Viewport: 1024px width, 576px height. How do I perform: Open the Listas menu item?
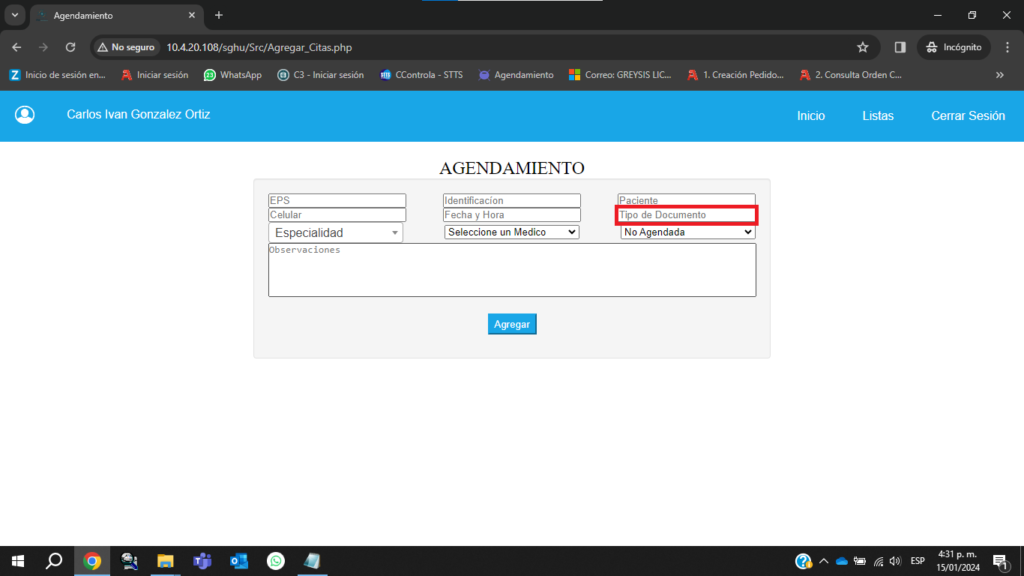[878, 116]
